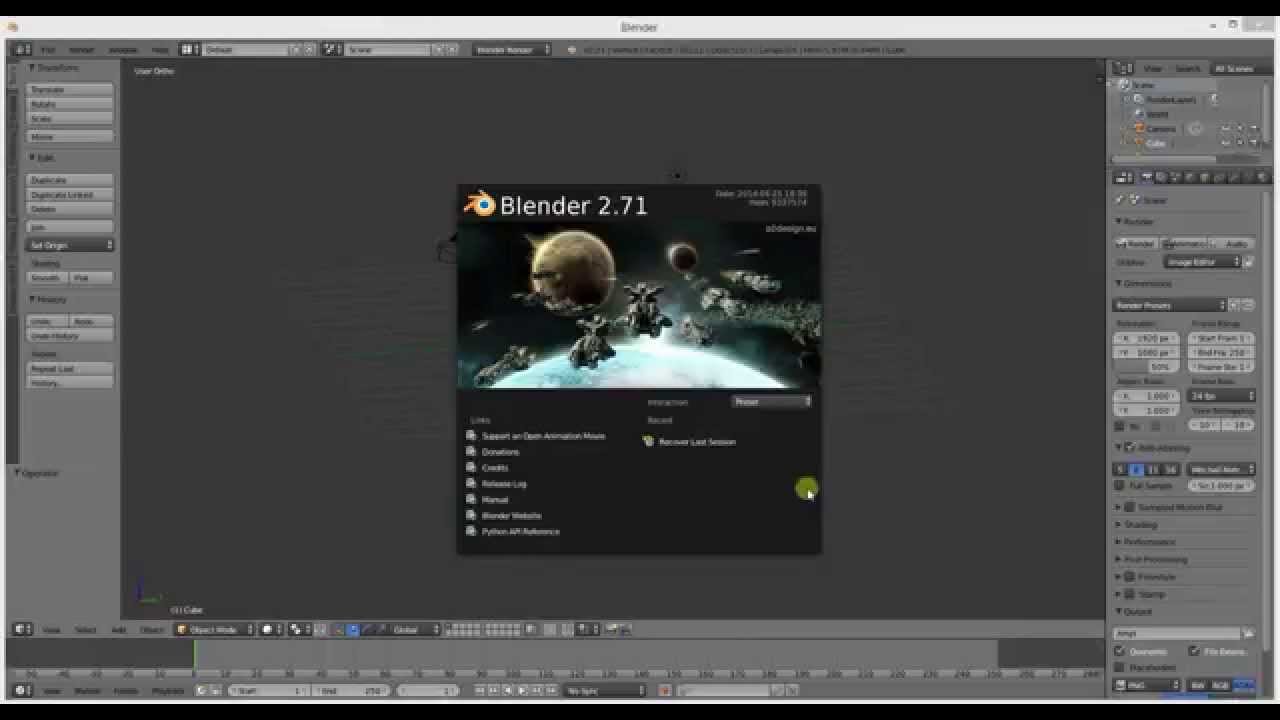Image resolution: width=1280 pixels, height=720 pixels.
Task: Enable the Full Sample checkbox
Action: [1120, 485]
